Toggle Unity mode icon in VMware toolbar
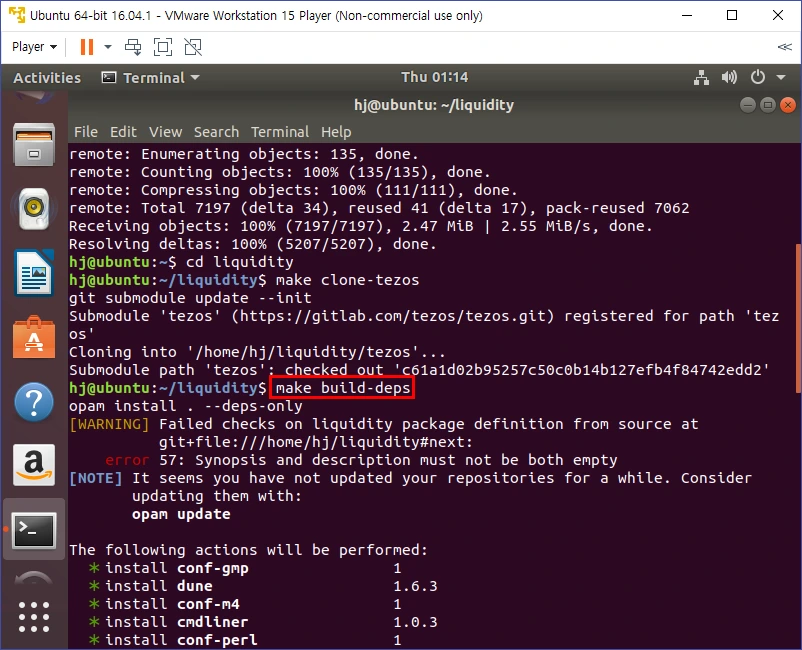Screen dimensions: 802x650 193,47
